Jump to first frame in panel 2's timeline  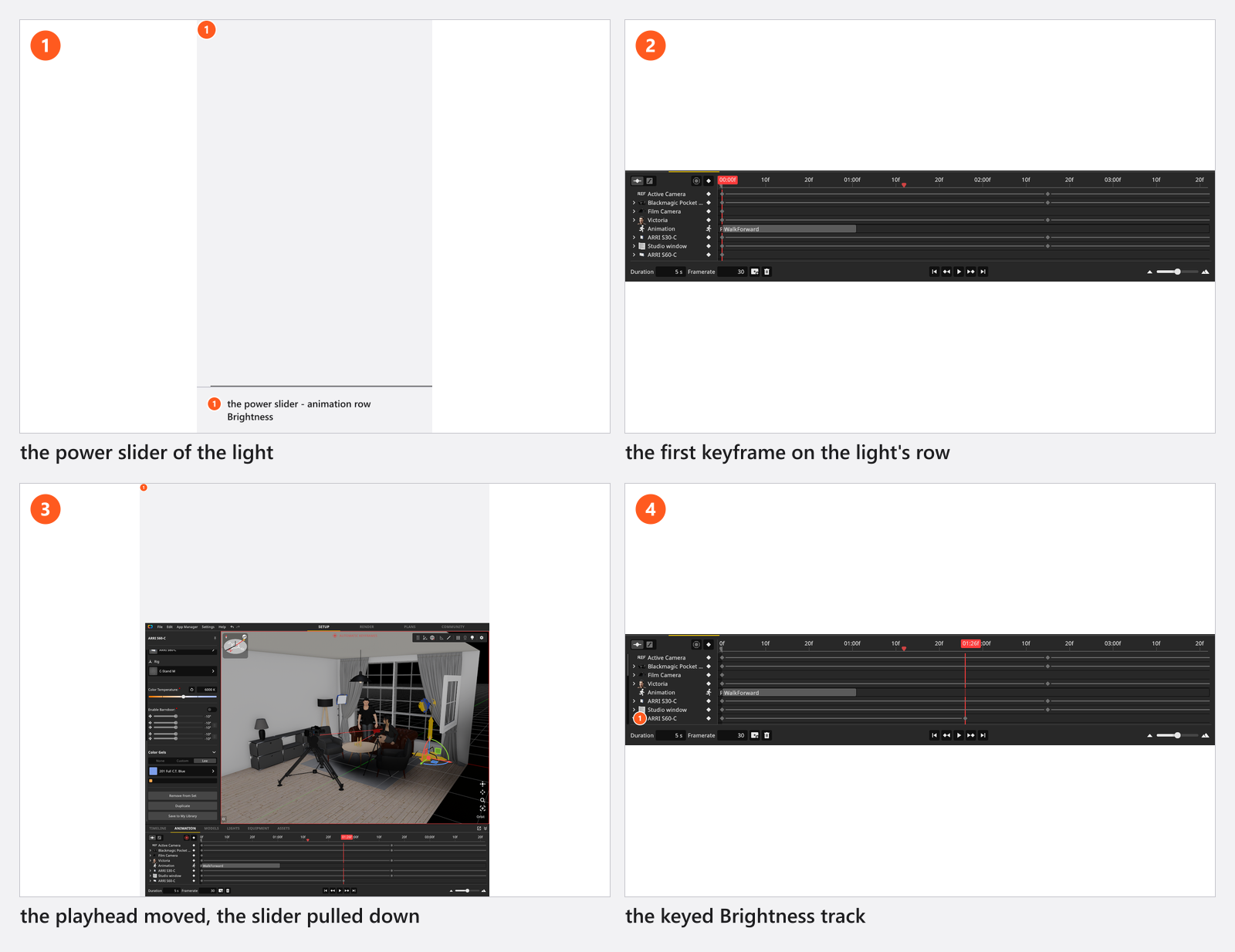[x=934, y=272]
